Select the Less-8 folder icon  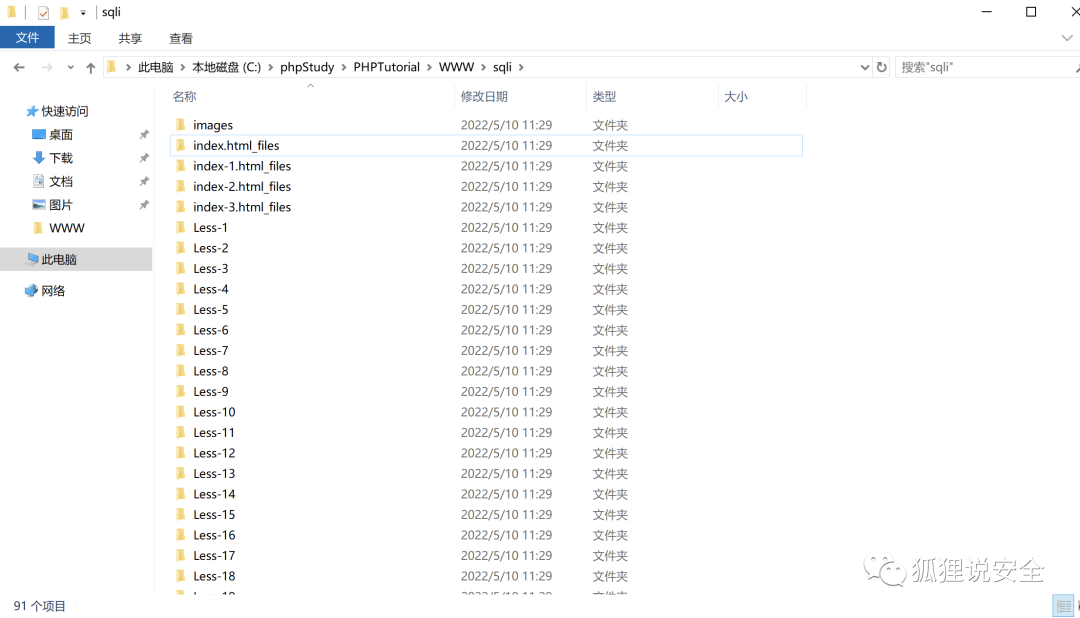coord(180,371)
